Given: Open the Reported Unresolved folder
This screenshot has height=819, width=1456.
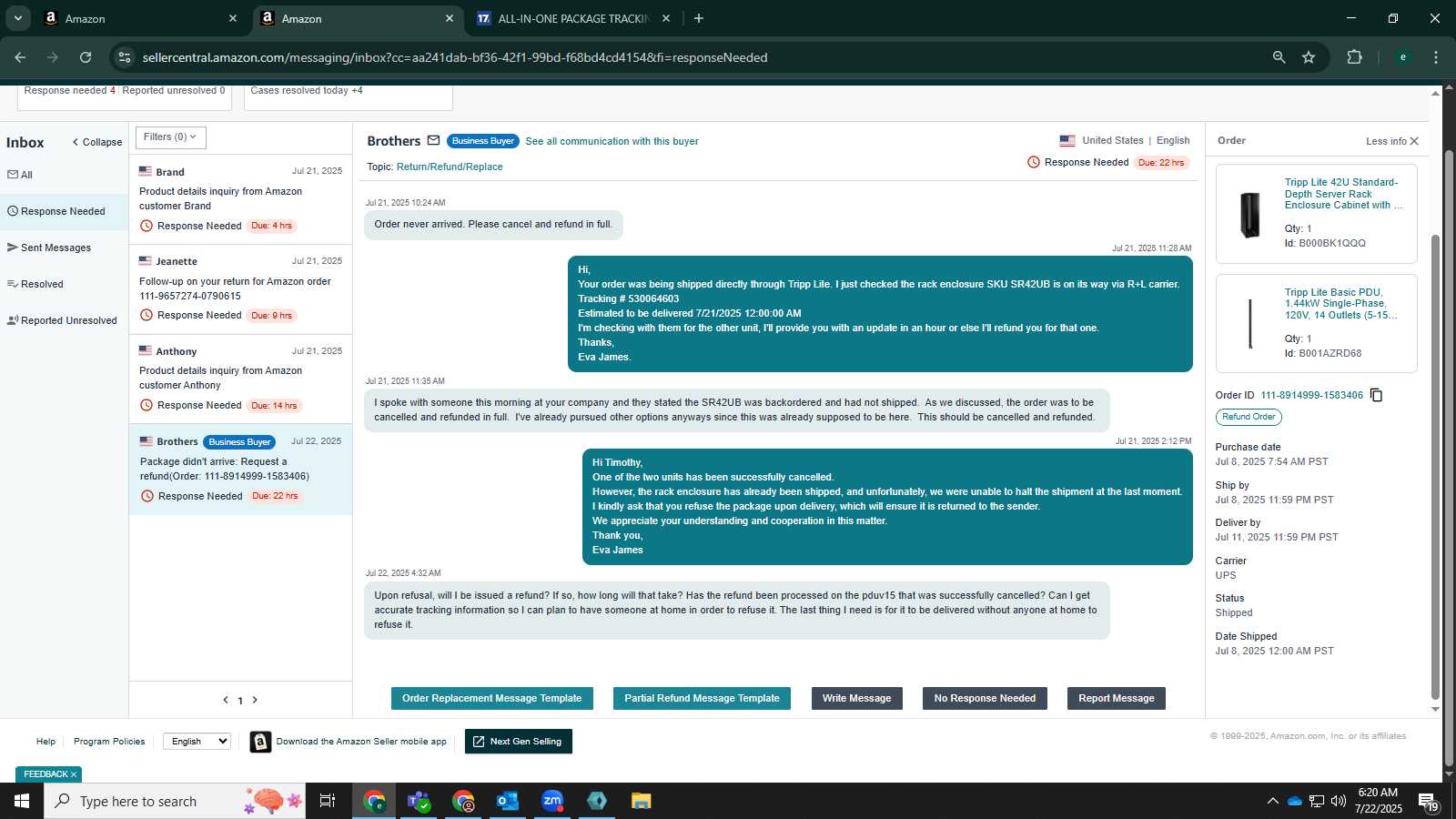Looking at the screenshot, I should [62, 320].
